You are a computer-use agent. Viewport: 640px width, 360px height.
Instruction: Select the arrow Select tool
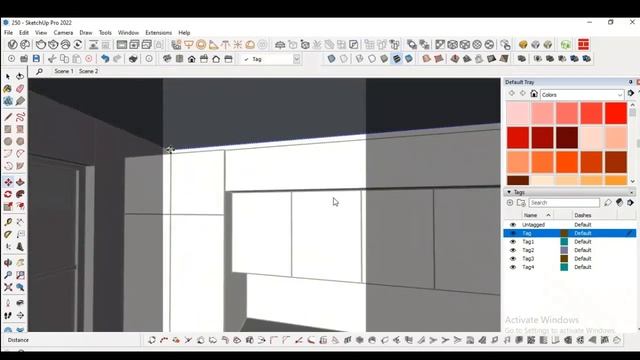click(8, 76)
